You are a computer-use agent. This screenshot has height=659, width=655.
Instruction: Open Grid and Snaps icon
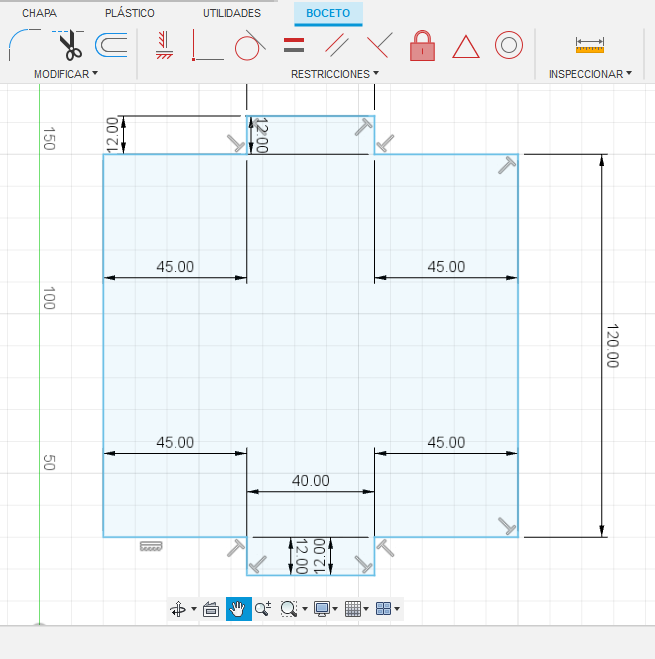tap(353, 609)
